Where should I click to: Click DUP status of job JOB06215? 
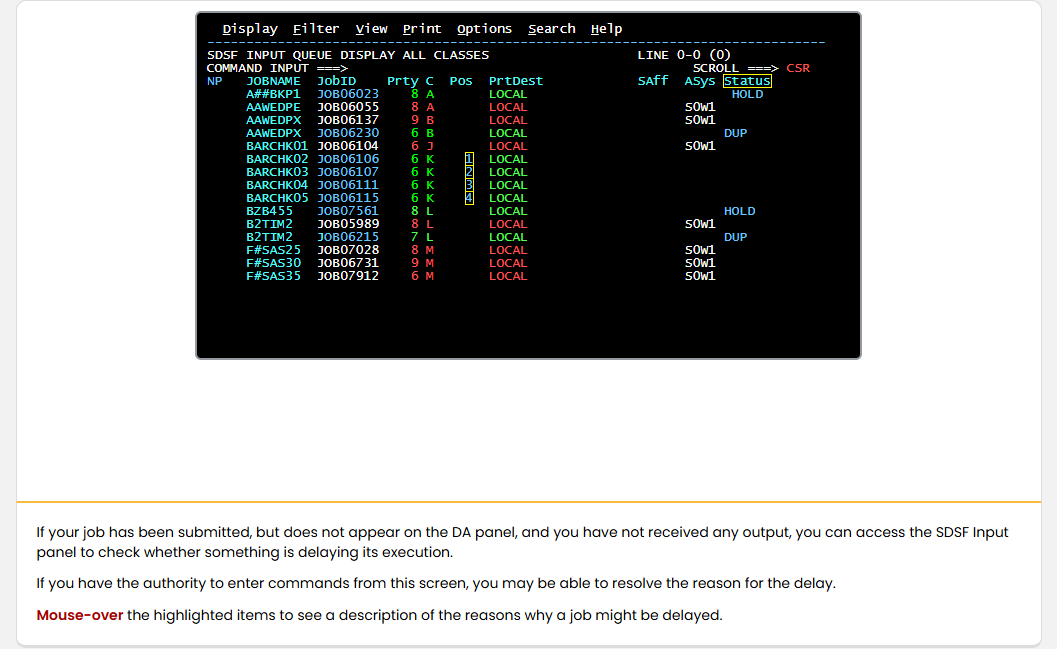point(735,237)
